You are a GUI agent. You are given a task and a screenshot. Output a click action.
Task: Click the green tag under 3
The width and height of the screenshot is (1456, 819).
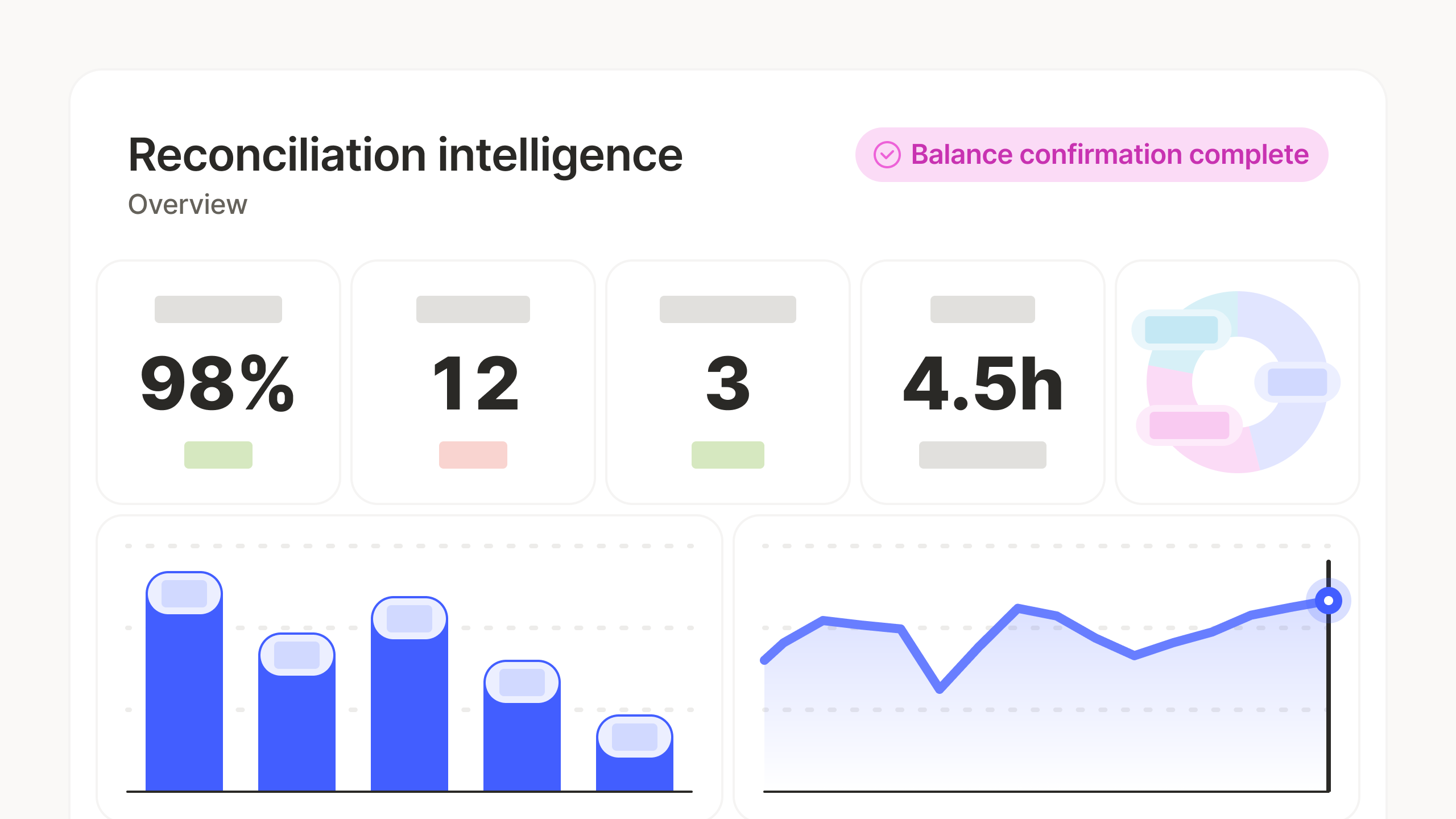click(x=728, y=455)
